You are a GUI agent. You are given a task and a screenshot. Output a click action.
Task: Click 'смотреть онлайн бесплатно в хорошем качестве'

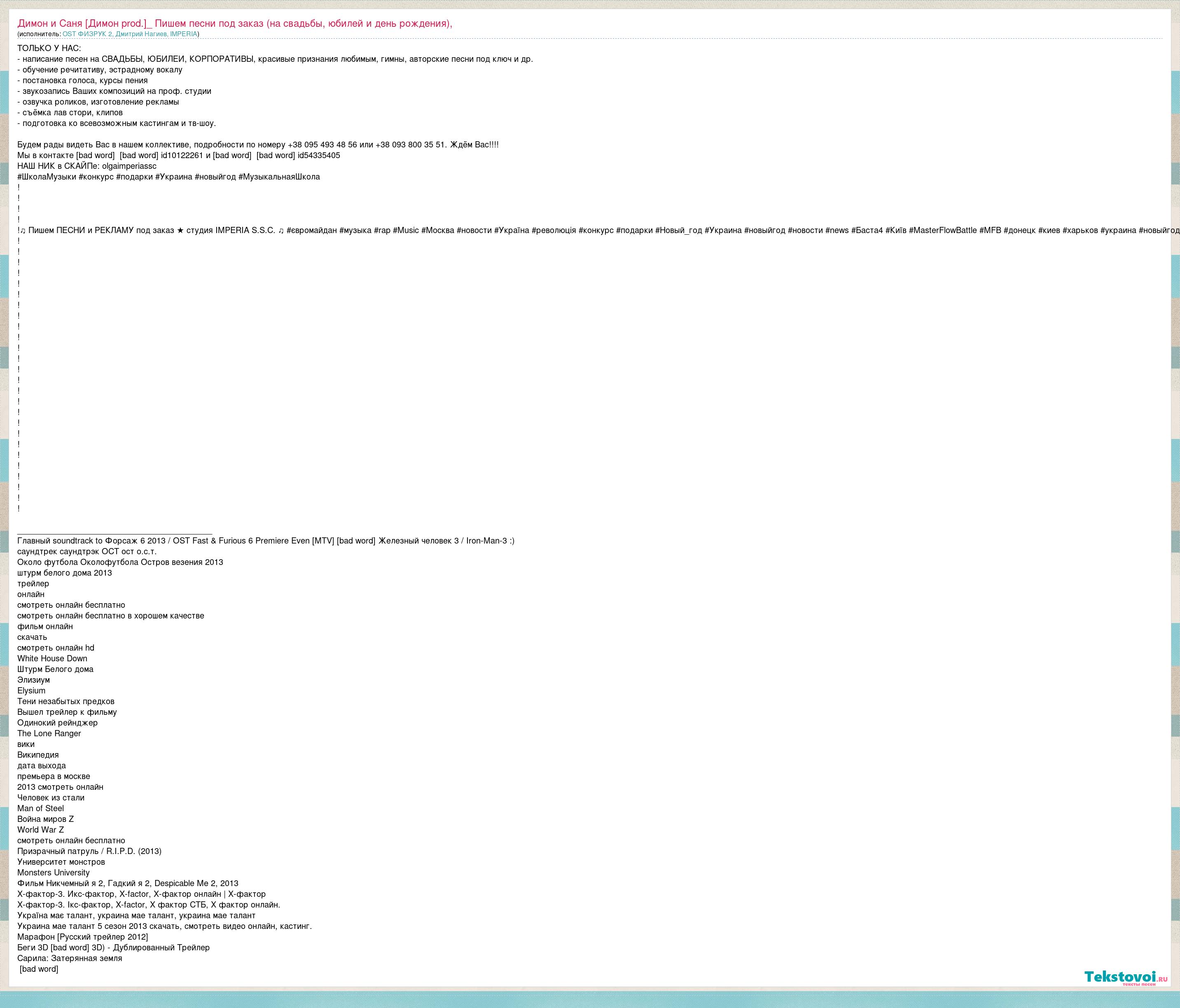coord(110,616)
